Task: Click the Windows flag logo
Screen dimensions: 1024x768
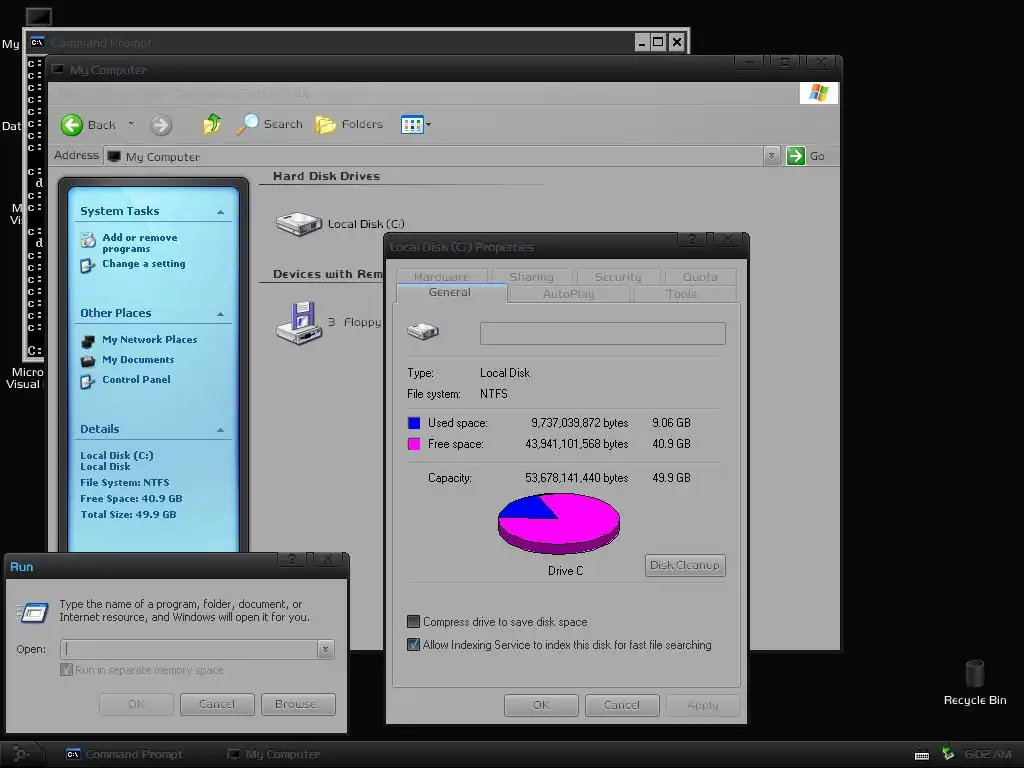Action: click(818, 93)
